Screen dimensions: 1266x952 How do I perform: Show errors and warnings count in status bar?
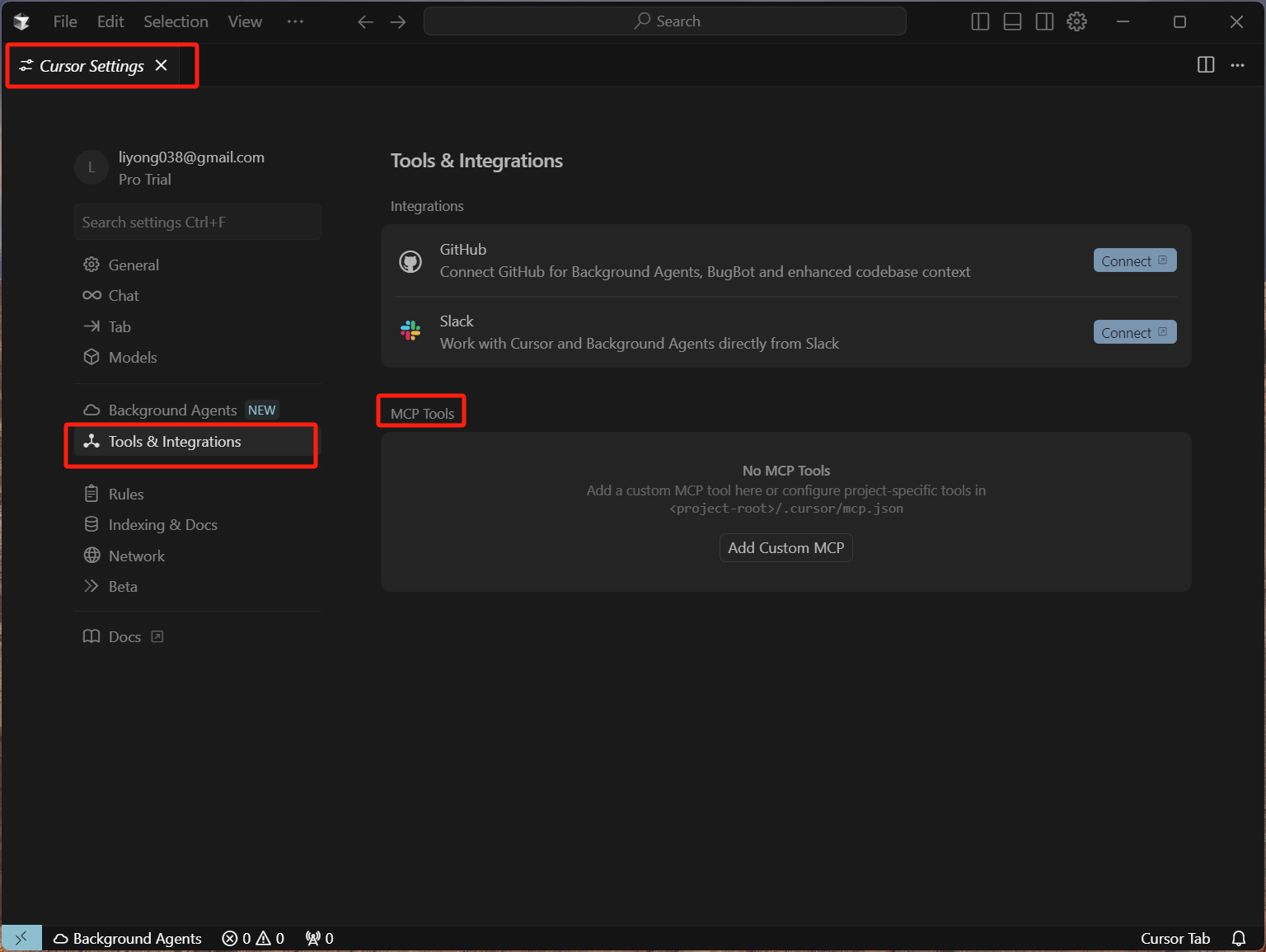coord(253,938)
